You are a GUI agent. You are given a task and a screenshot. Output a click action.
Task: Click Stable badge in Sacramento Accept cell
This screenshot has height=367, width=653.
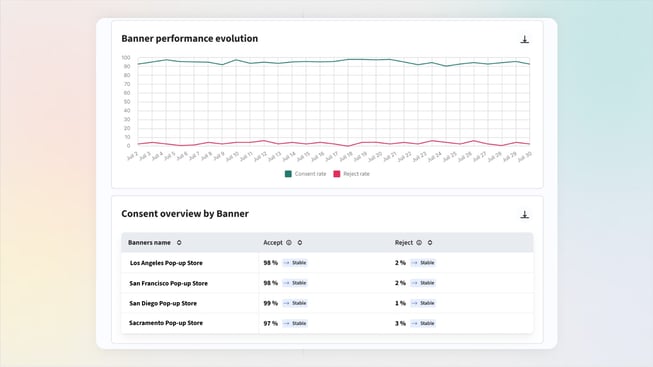[x=295, y=323]
